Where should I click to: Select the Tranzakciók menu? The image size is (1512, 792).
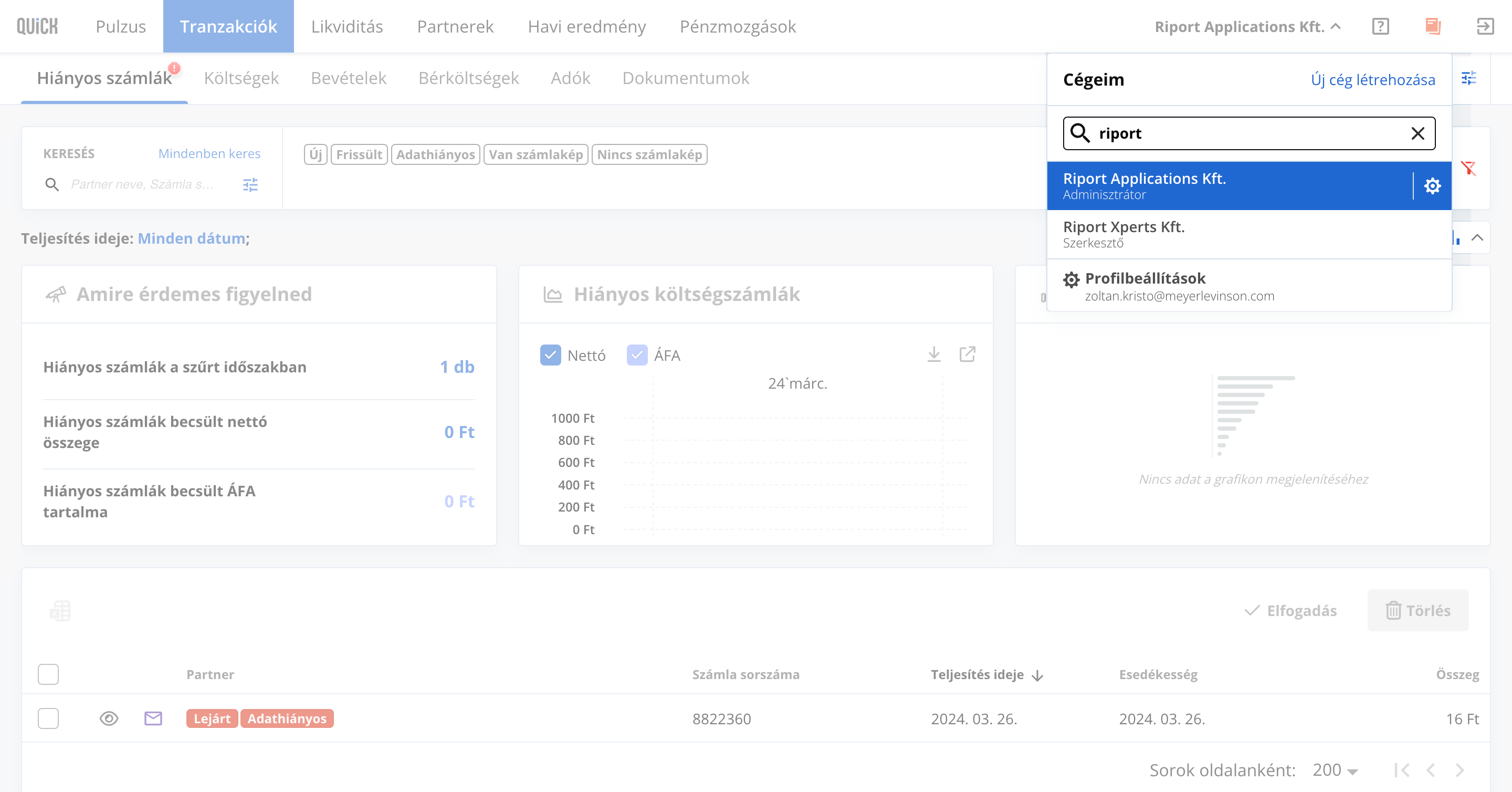[x=228, y=26]
